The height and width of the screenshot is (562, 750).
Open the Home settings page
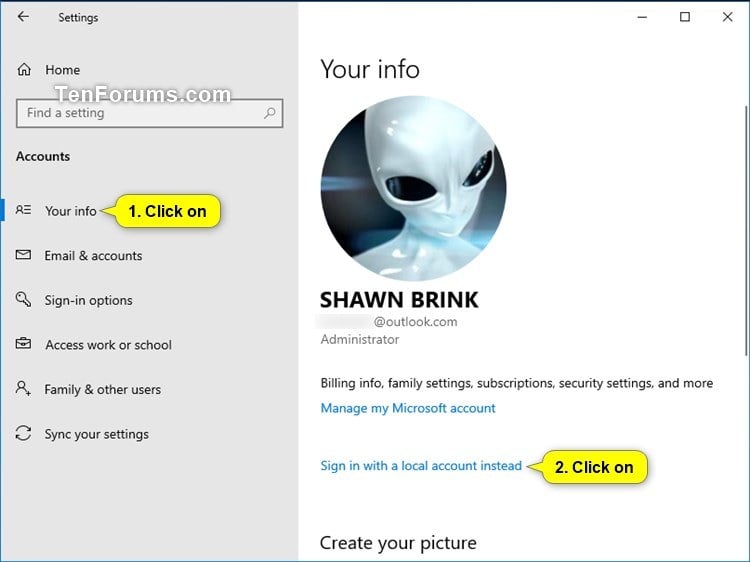pyautogui.click(x=63, y=70)
